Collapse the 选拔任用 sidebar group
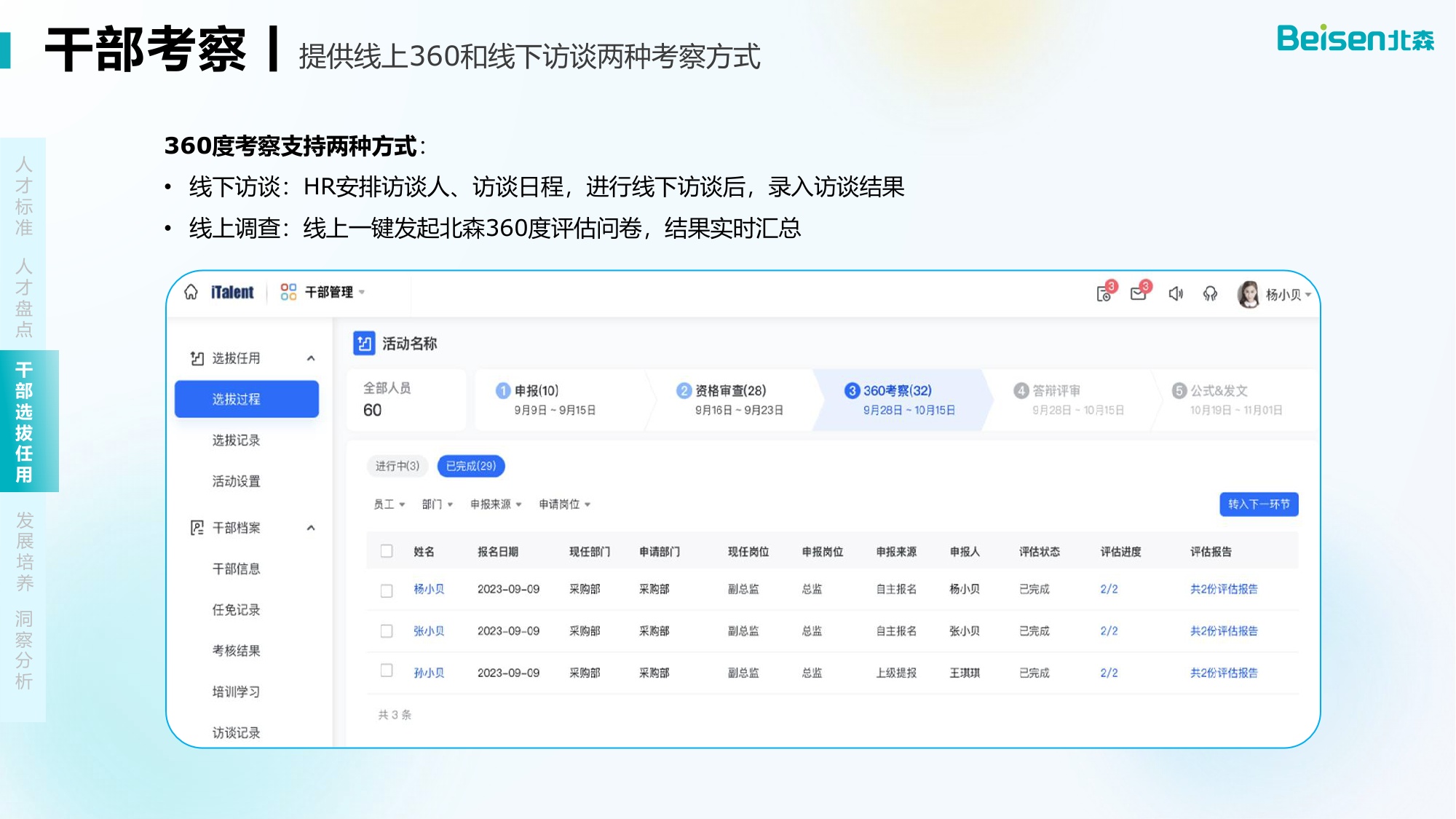The image size is (1456, 819). [x=311, y=358]
